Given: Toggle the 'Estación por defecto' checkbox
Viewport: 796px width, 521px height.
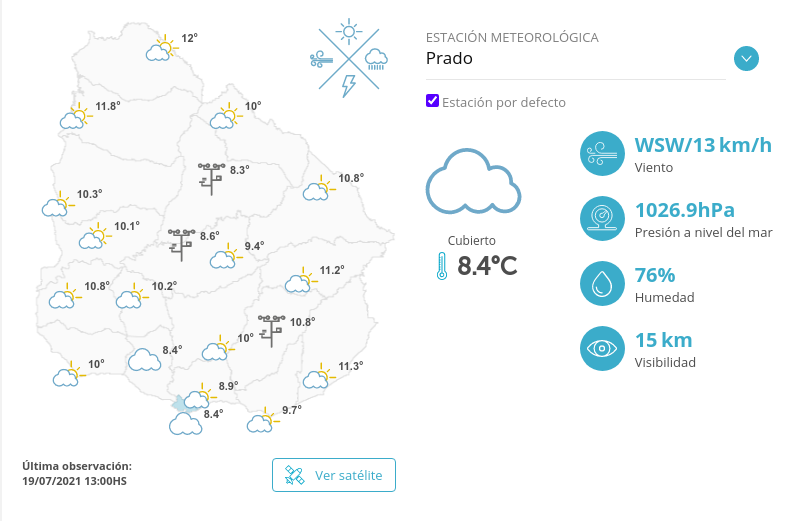Looking at the screenshot, I should coord(433,101).
